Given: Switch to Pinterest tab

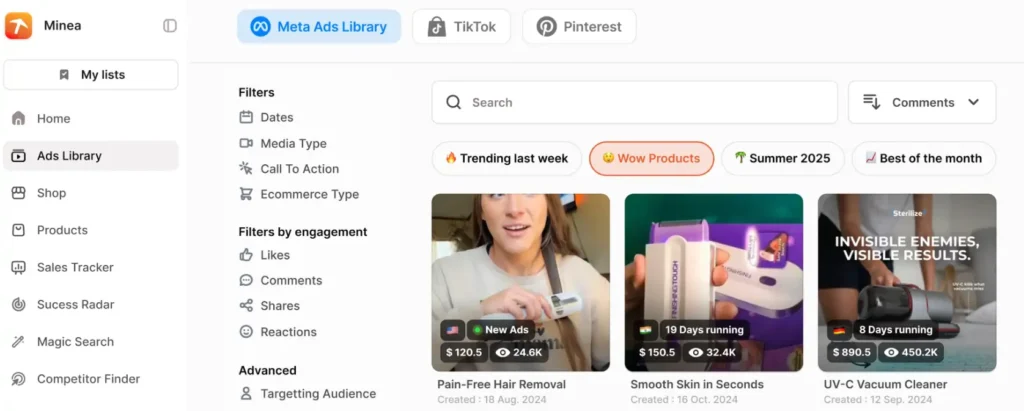Looking at the screenshot, I should pyautogui.click(x=579, y=27).
